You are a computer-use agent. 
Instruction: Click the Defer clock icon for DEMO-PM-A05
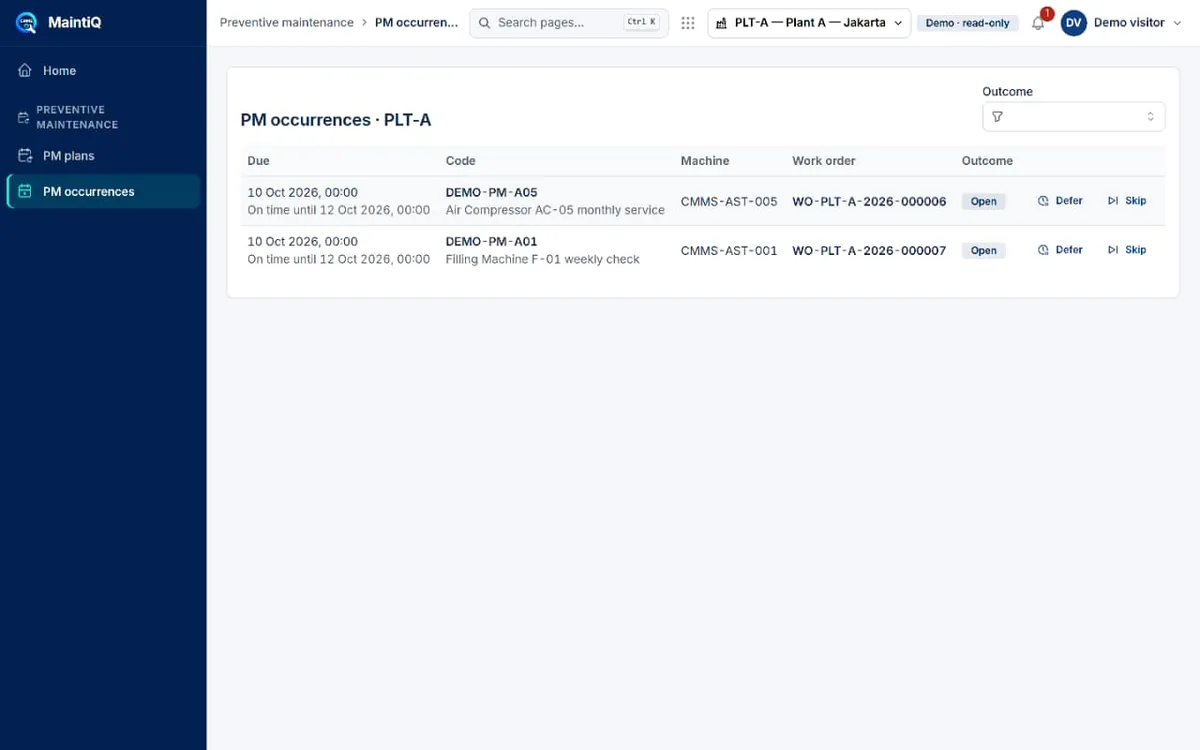click(1043, 201)
